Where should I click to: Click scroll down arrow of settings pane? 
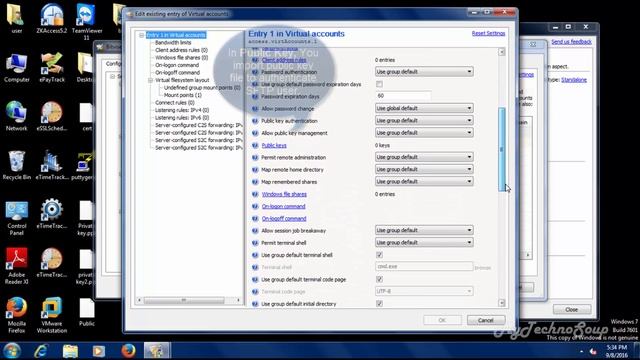(x=502, y=303)
